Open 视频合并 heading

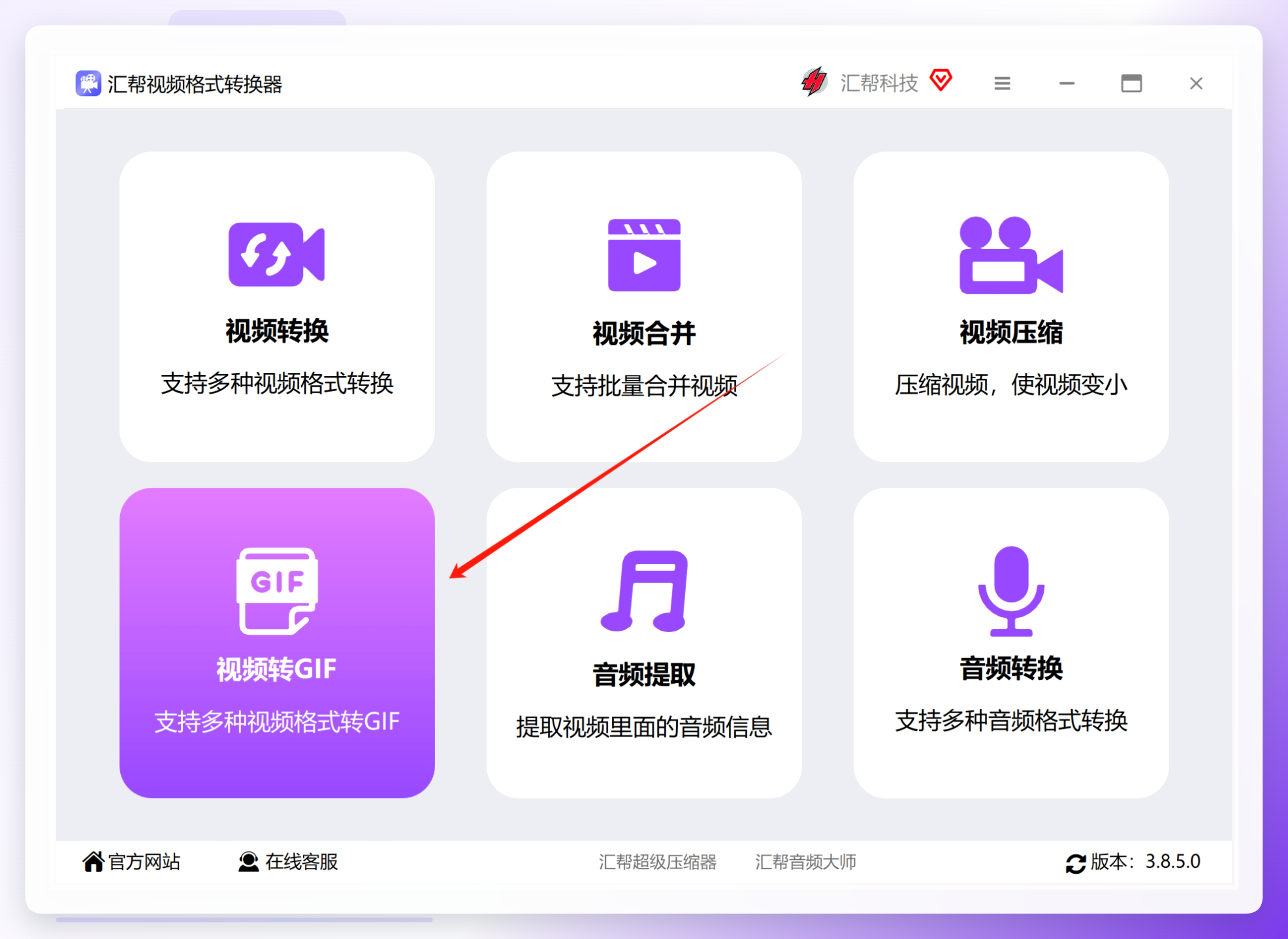644,334
